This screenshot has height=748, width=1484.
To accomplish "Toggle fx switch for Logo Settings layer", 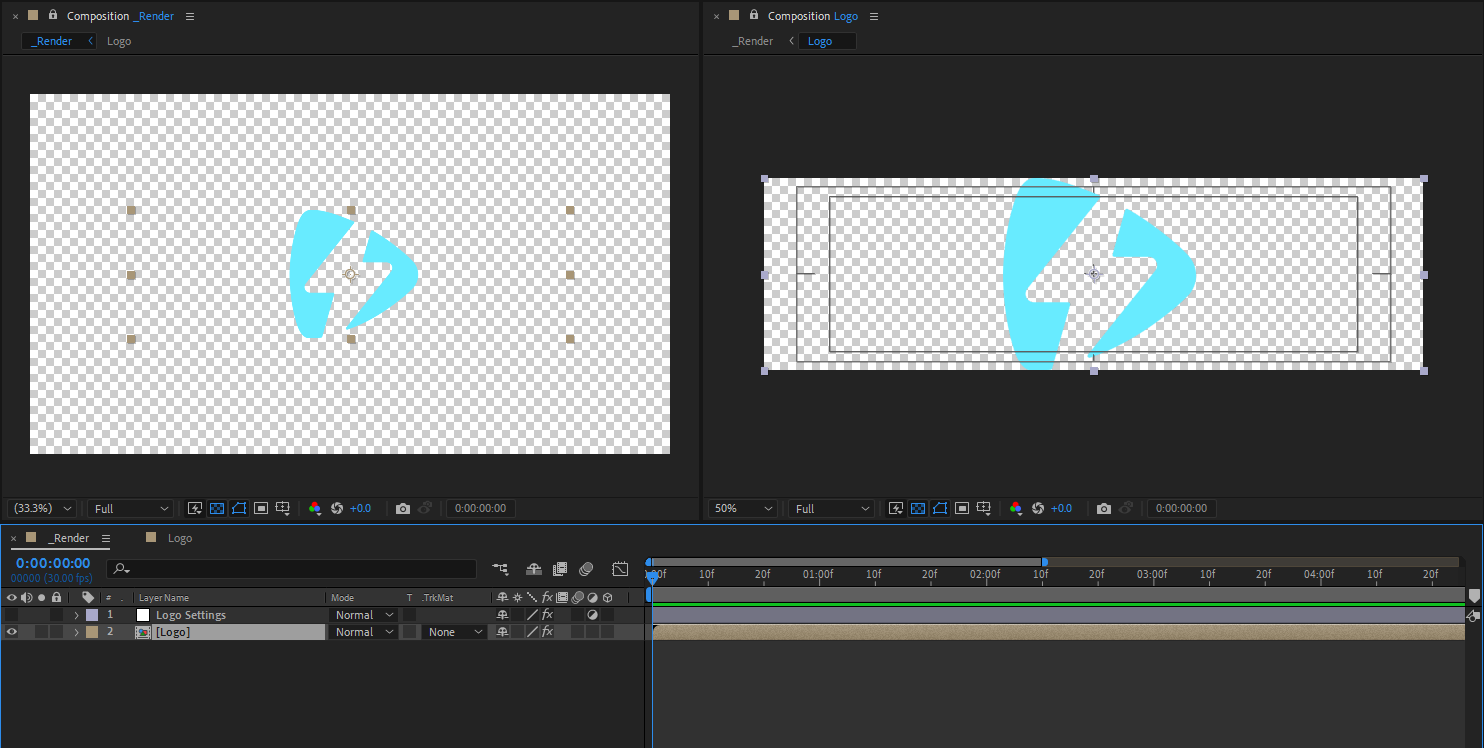I will (547, 615).
